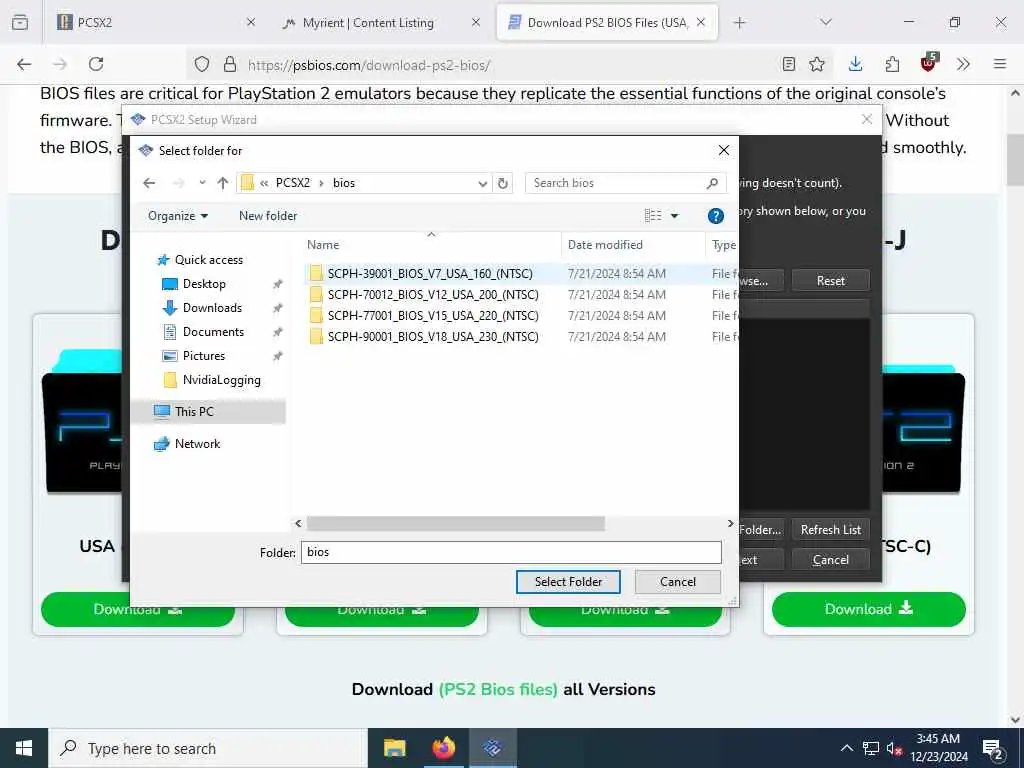Show more tools overflow chevron
Image resolution: width=1024 pixels, height=768 pixels.
click(963, 64)
